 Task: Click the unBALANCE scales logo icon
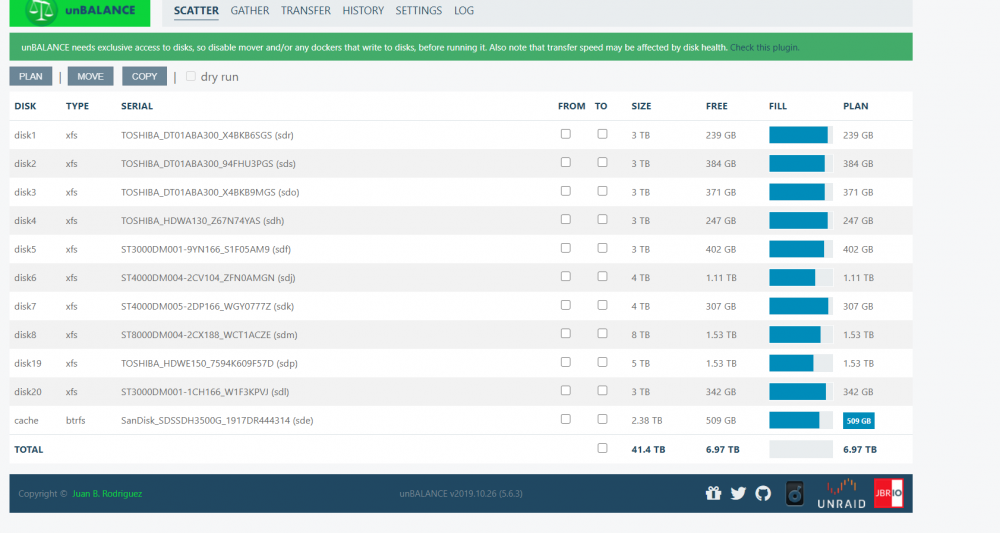(41, 11)
